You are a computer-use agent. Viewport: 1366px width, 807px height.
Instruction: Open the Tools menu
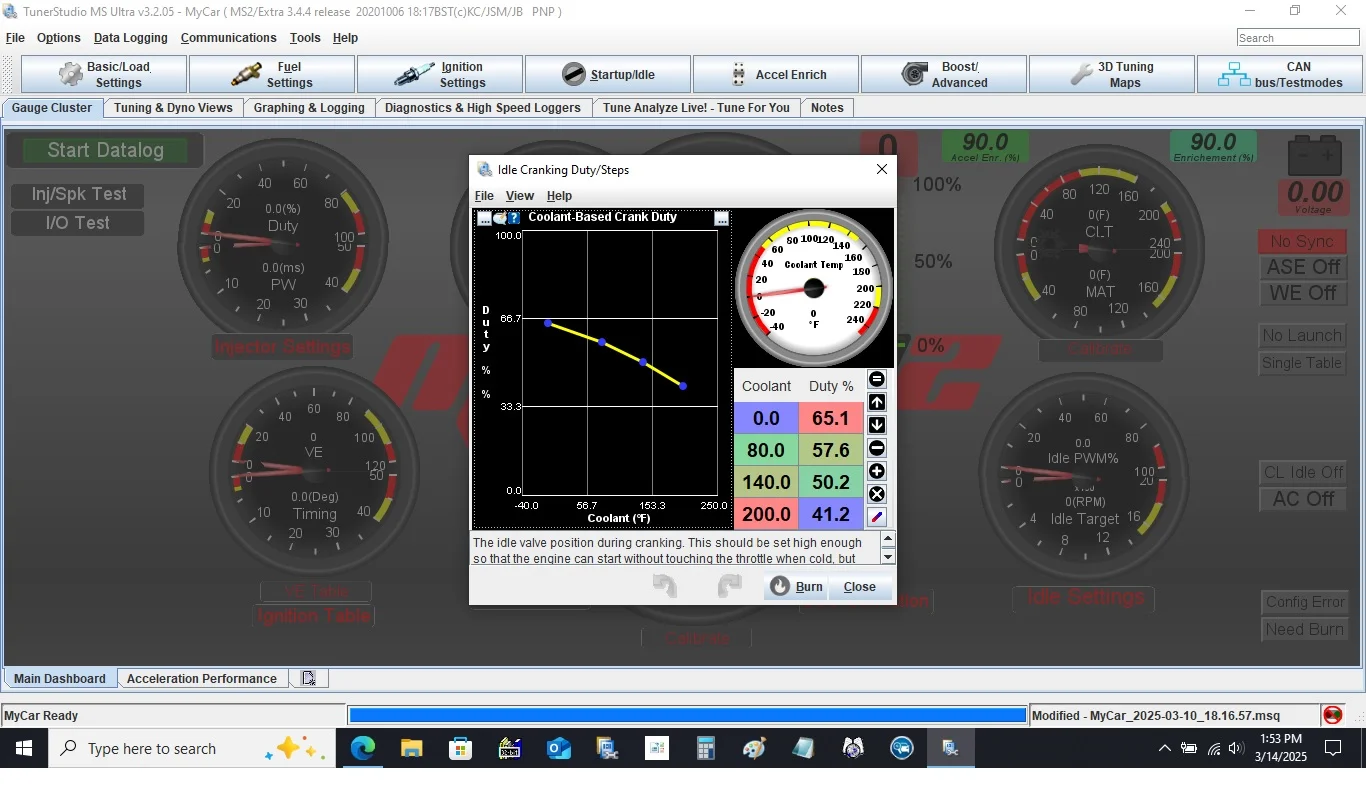coord(305,38)
